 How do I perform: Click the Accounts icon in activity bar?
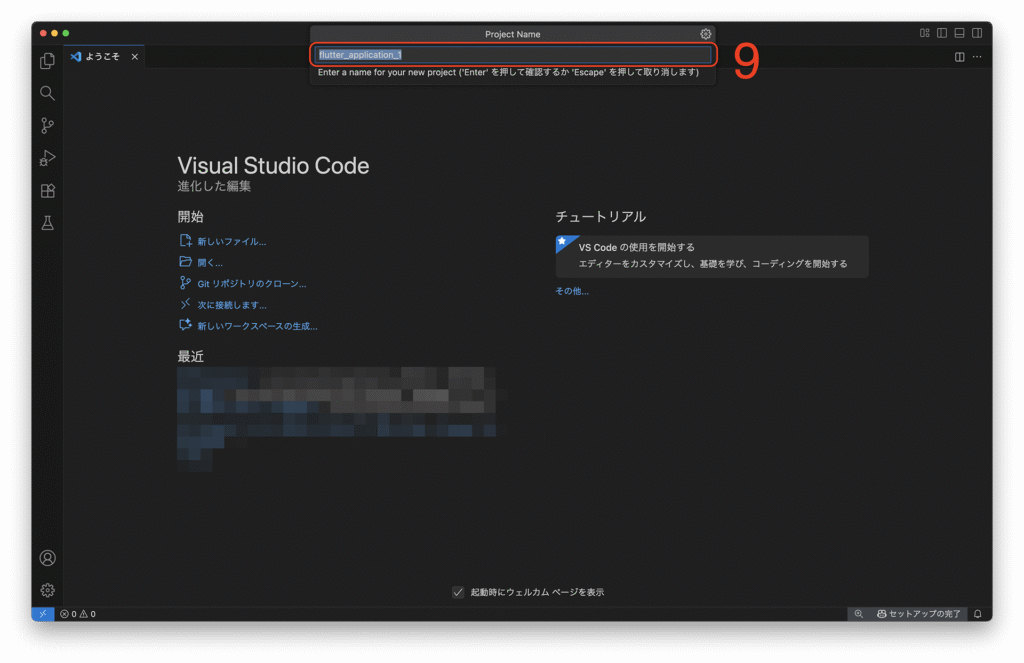pyautogui.click(x=47, y=558)
